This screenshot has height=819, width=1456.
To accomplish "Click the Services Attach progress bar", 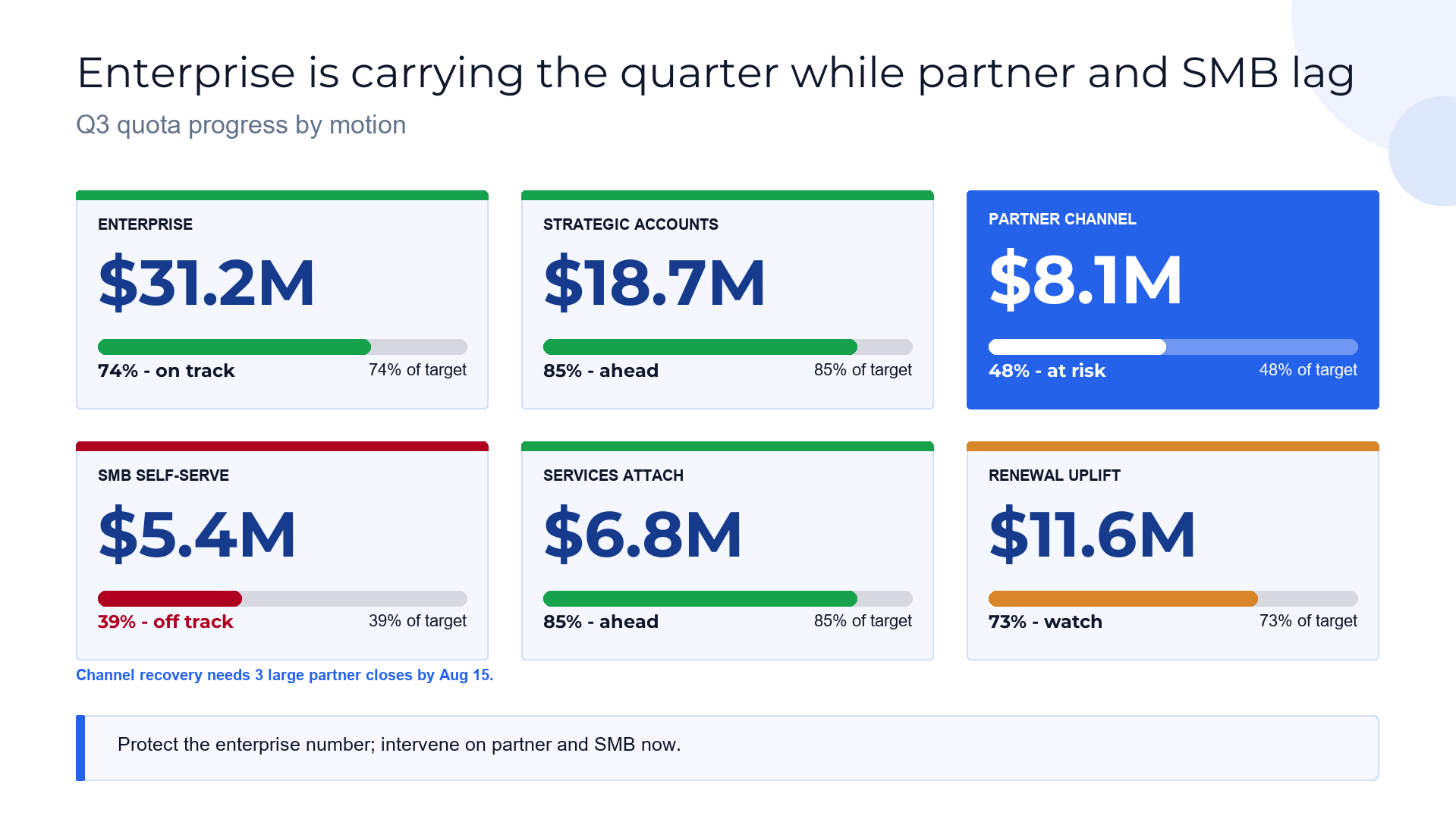I will (728, 598).
